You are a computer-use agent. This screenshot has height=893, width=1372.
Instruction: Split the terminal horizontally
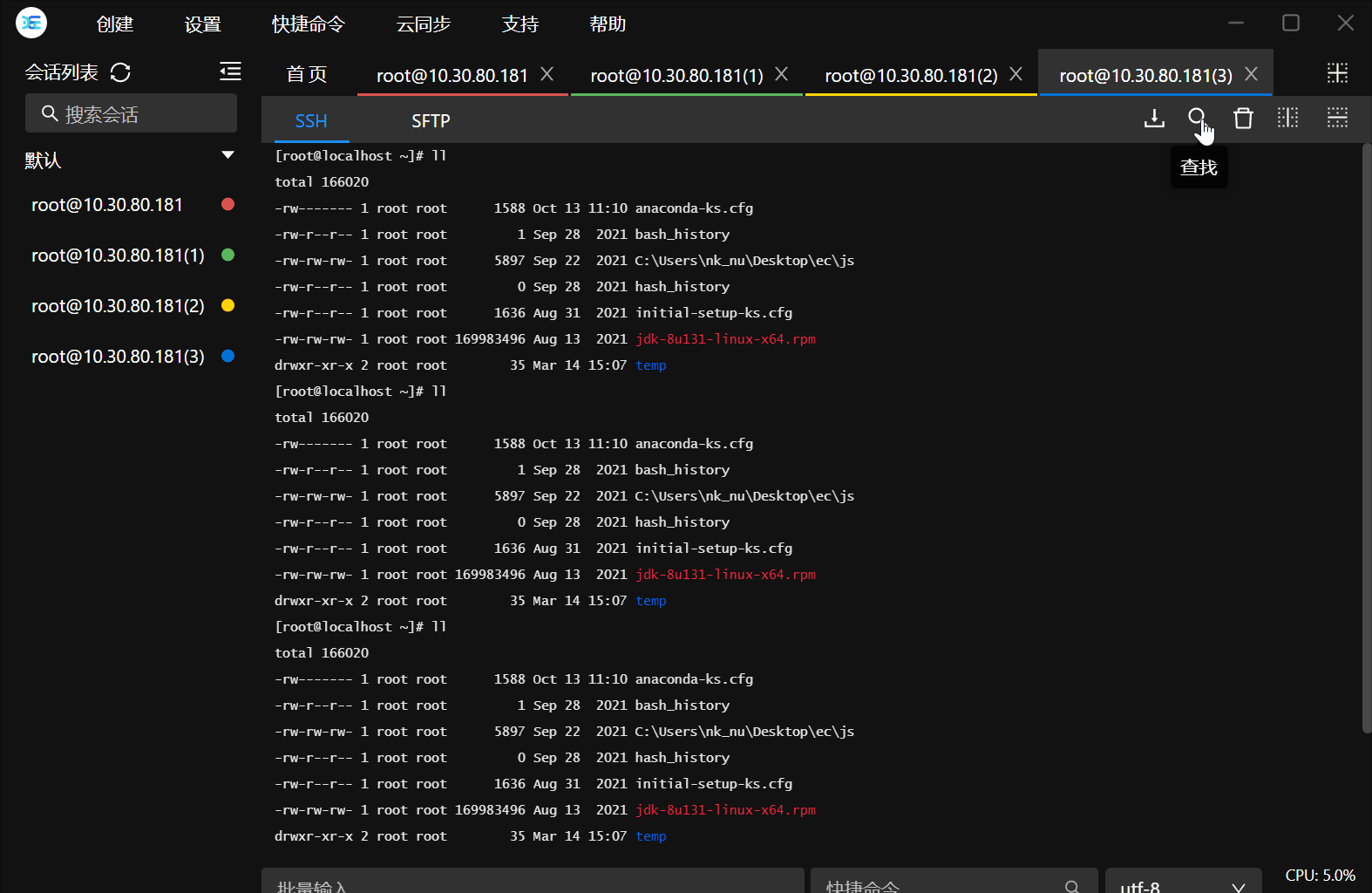coord(1337,118)
